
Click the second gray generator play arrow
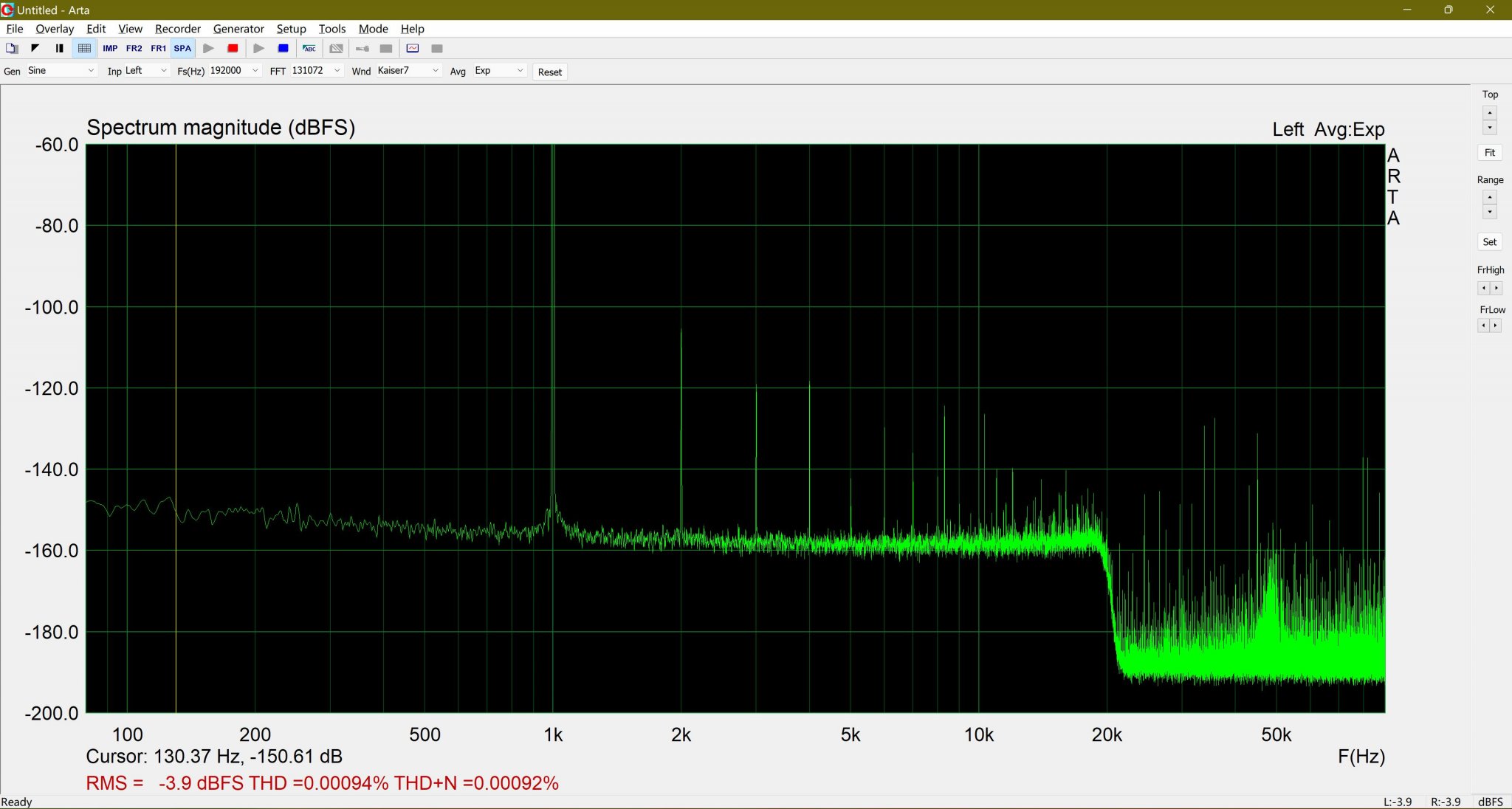pos(258,49)
